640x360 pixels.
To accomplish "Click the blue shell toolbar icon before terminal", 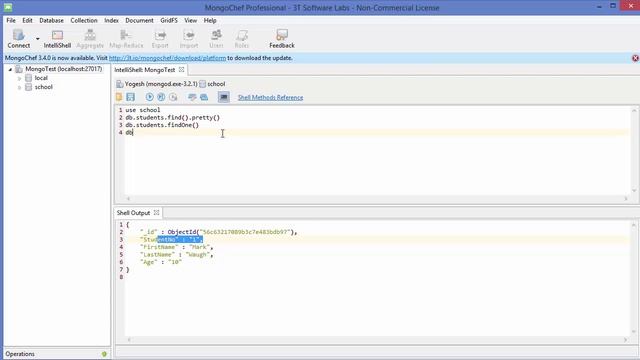I will point(204,97).
